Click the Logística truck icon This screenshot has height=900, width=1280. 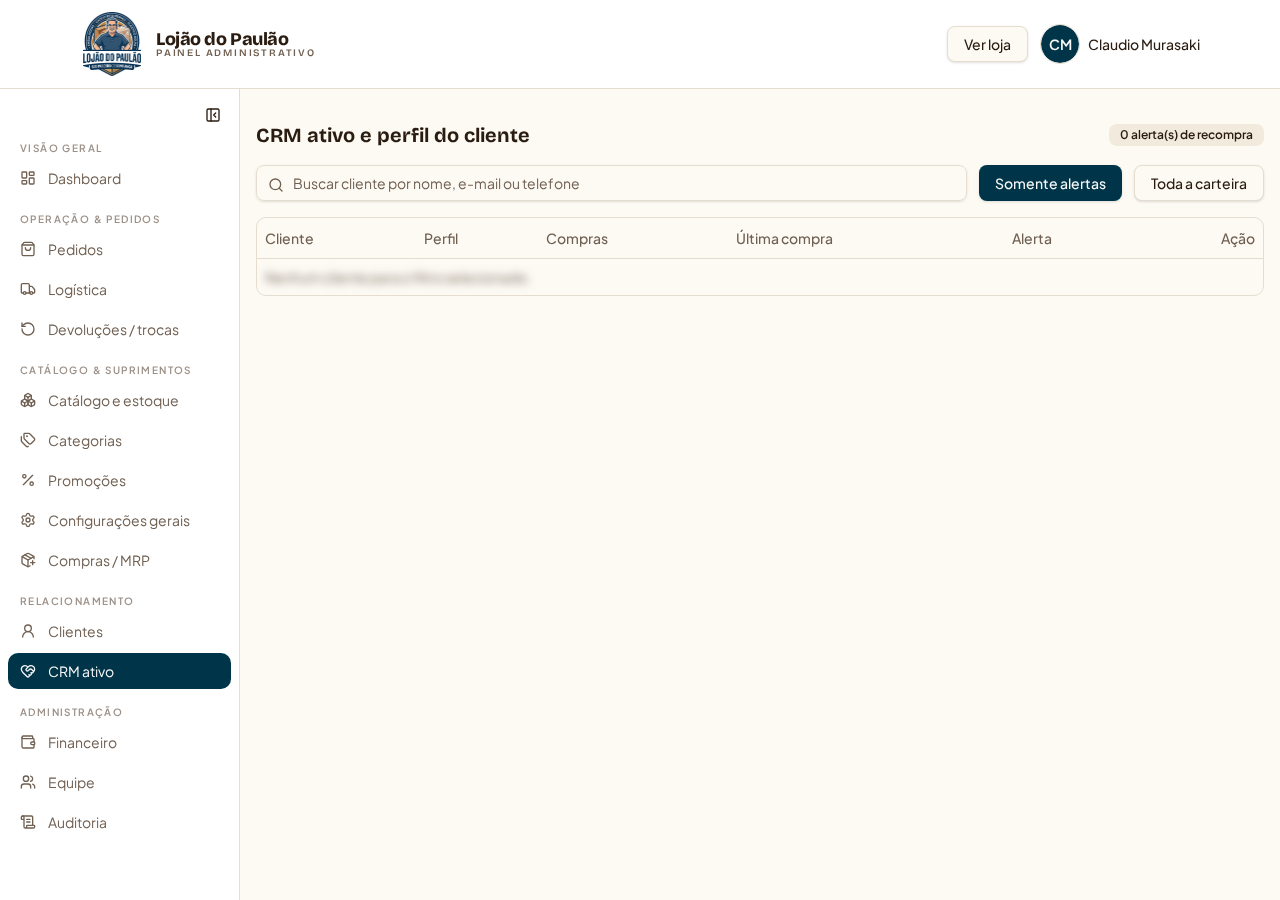click(28, 289)
